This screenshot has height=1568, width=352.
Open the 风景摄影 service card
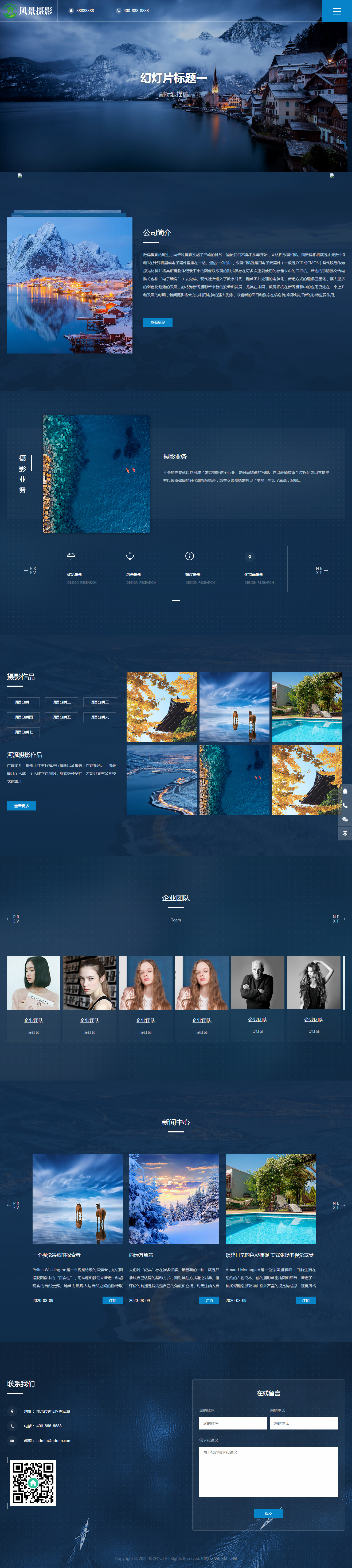click(145, 568)
